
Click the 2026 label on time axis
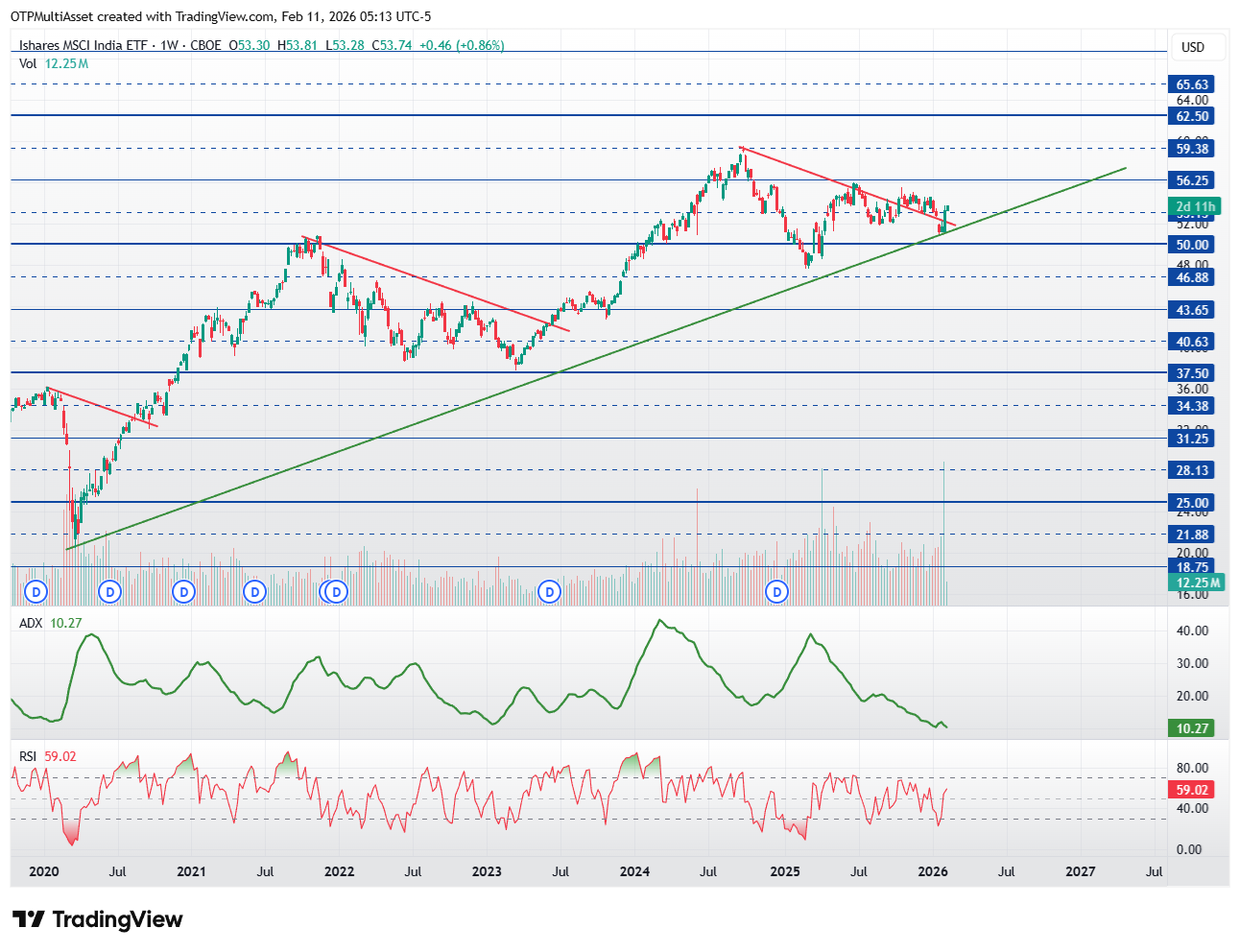[933, 871]
